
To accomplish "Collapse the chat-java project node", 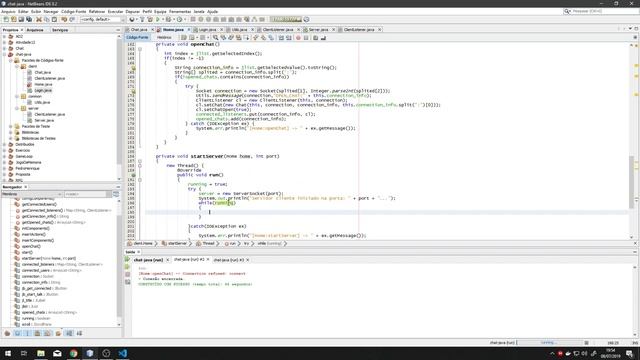I will pos(4,54).
